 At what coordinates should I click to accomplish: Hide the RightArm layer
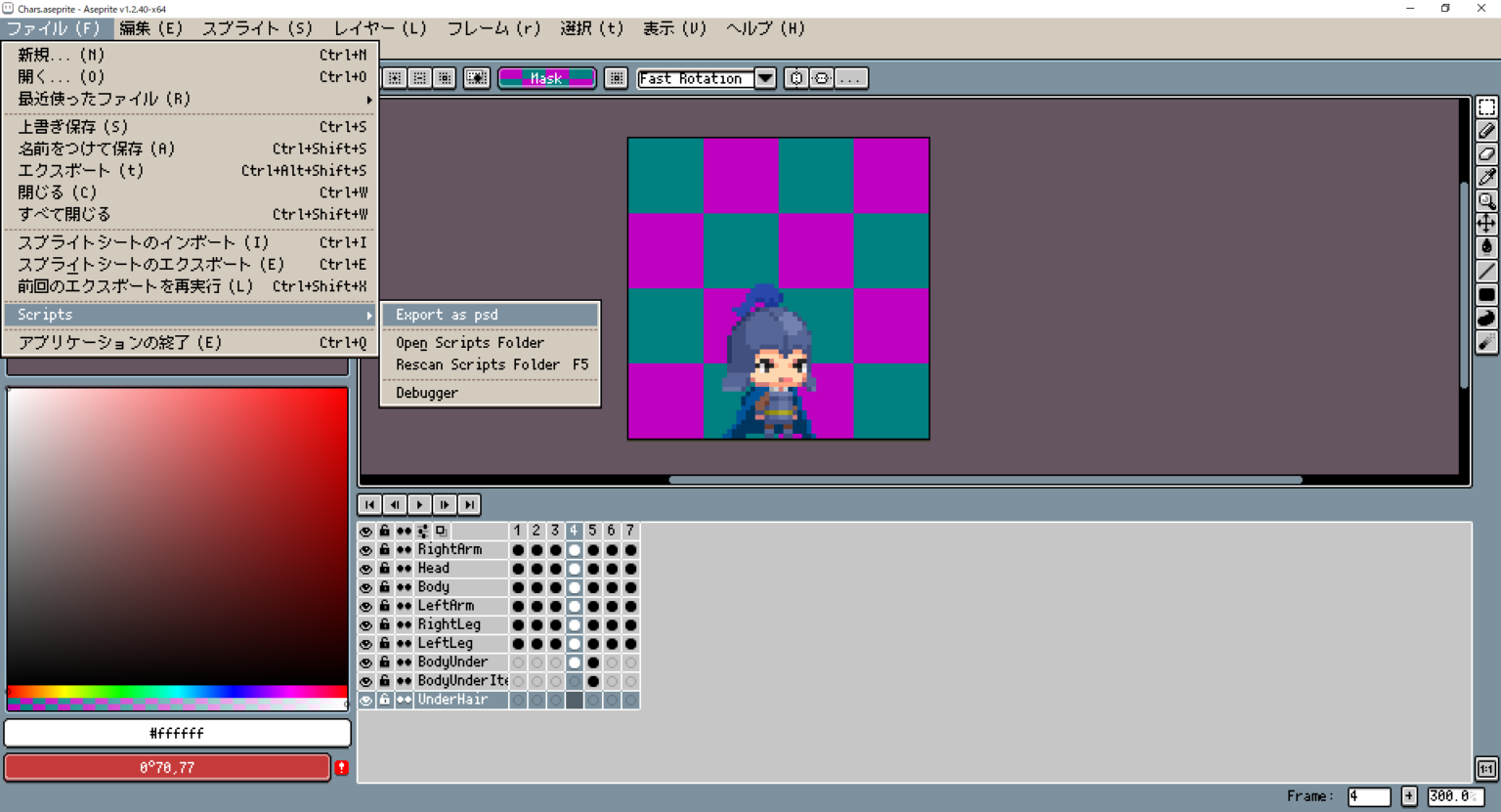(366, 549)
